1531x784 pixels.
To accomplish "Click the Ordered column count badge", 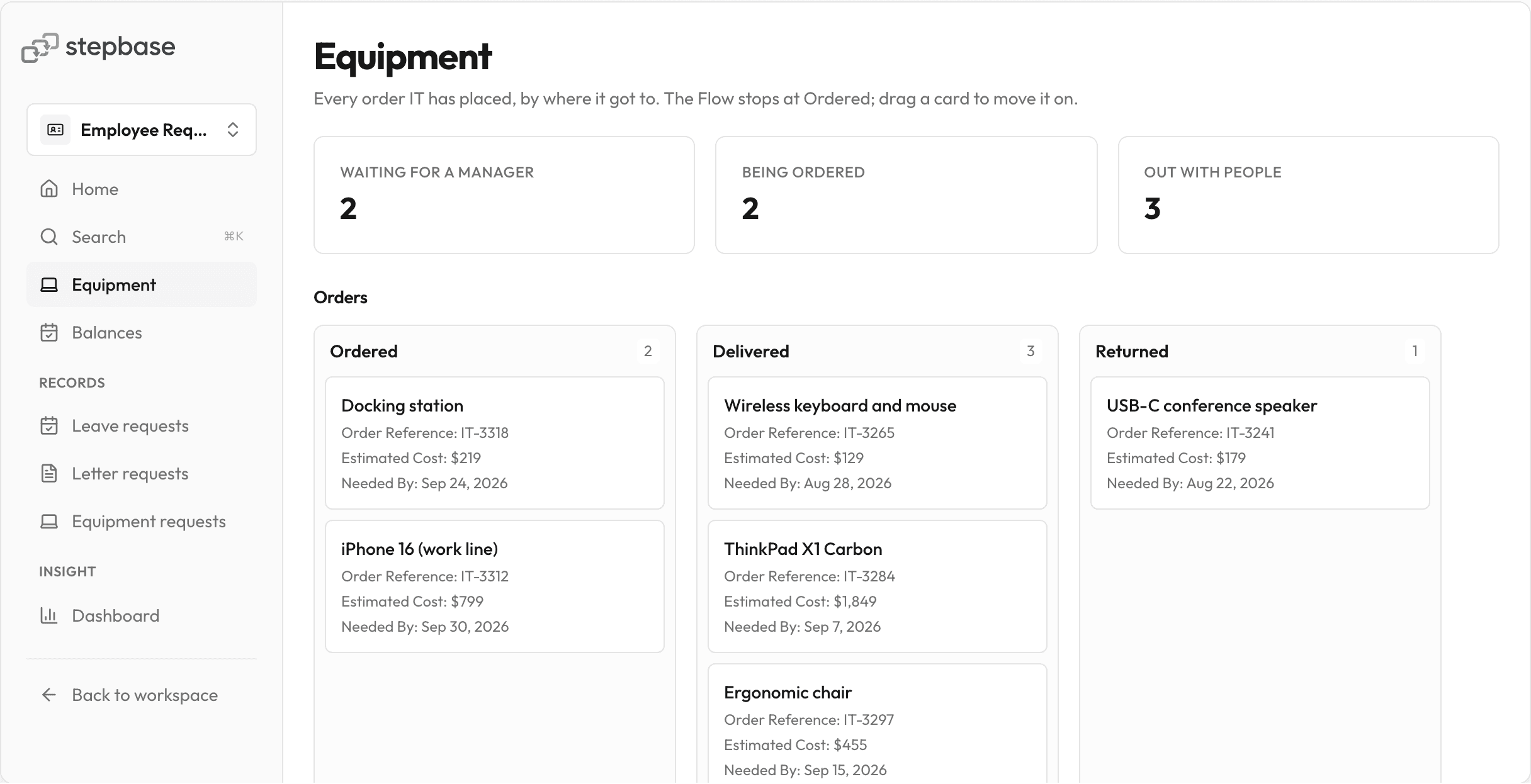I will (x=648, y=351).
